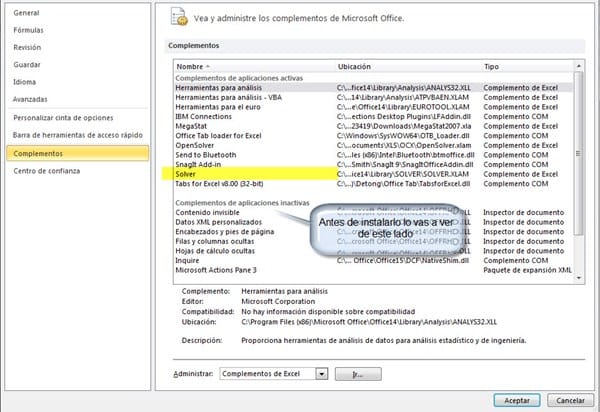
Task: Select Herramientas para análisis - VBA row
Action: click(373, 98)
